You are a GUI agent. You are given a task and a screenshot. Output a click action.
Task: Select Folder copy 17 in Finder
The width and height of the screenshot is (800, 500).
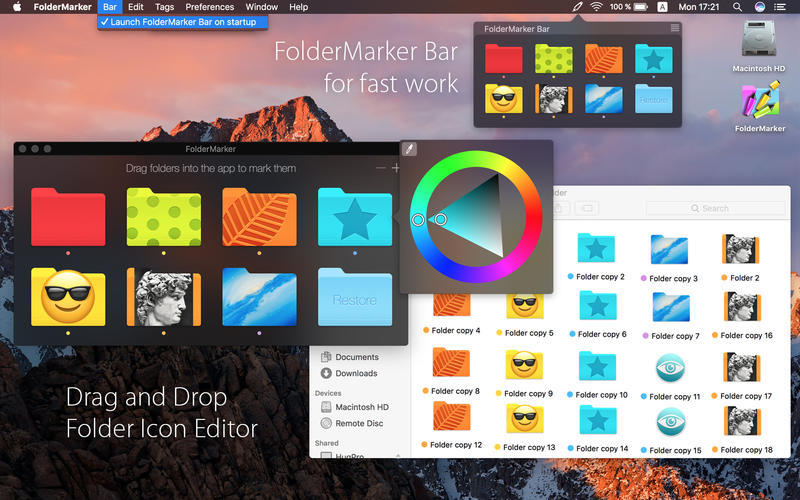pyautogui.click(x=742, y=367)
